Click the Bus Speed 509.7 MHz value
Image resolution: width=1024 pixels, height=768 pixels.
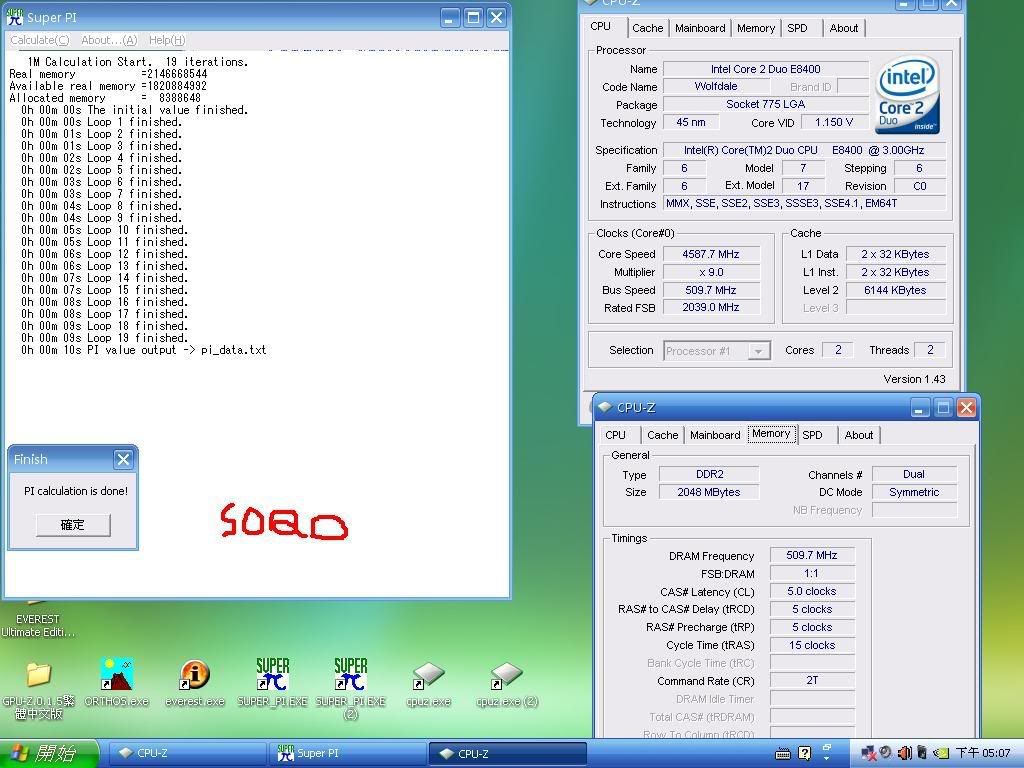click(x=711, y=290)
